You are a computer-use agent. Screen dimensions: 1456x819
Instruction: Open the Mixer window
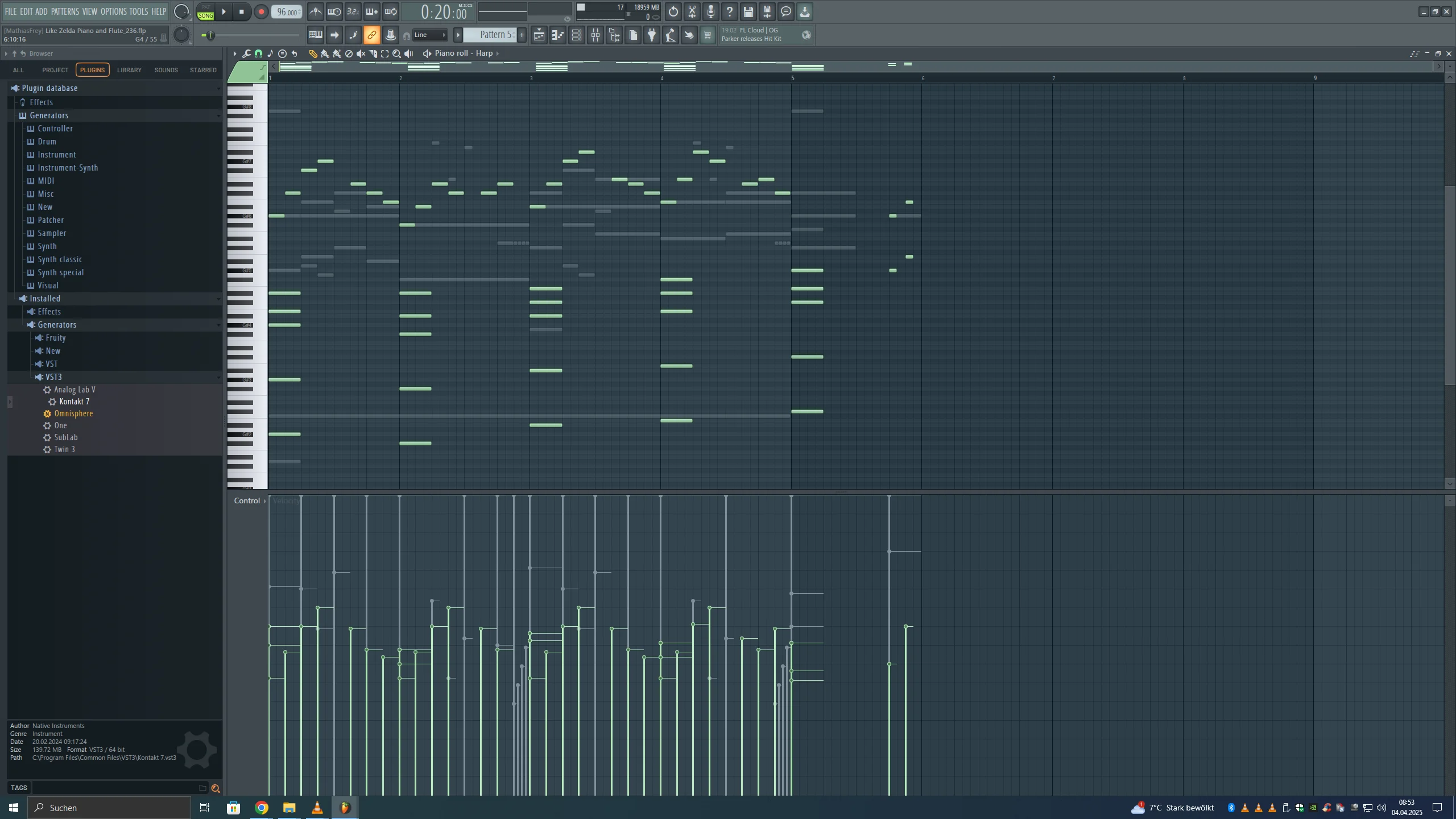(x=595, y=35)
